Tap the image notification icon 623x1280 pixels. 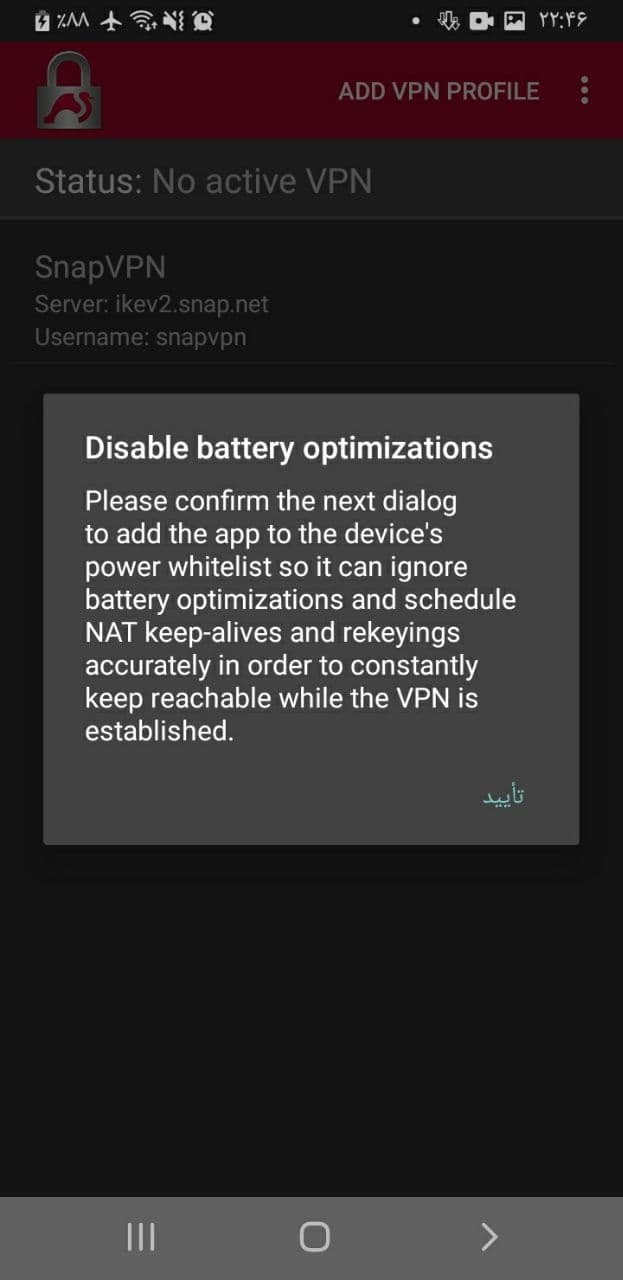(514, 21)
